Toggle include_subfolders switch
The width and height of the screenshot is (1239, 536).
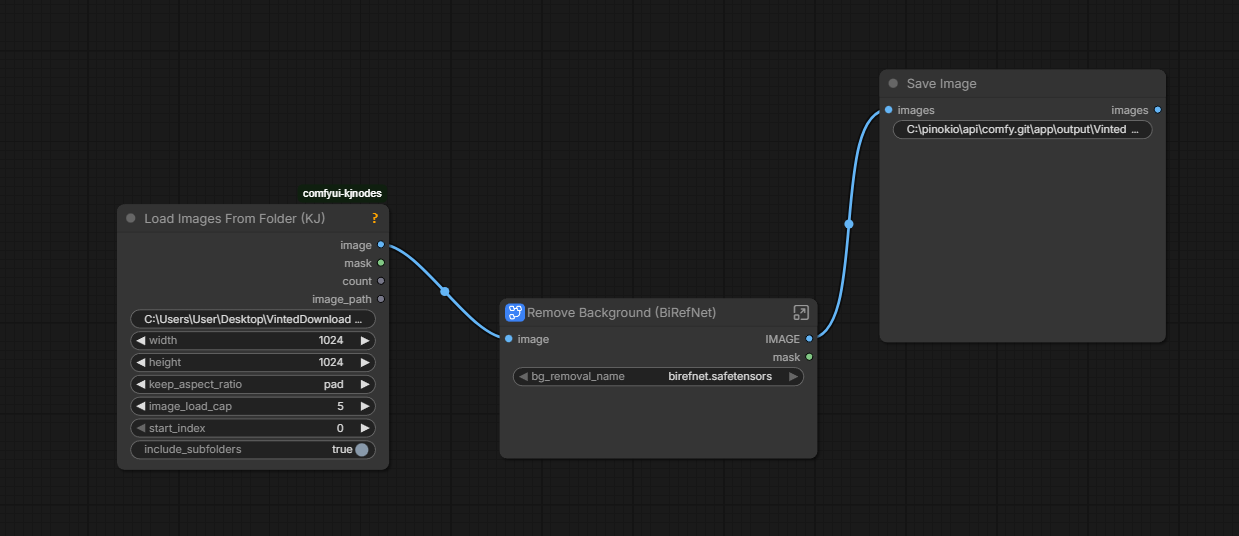(x=362, y=450)
